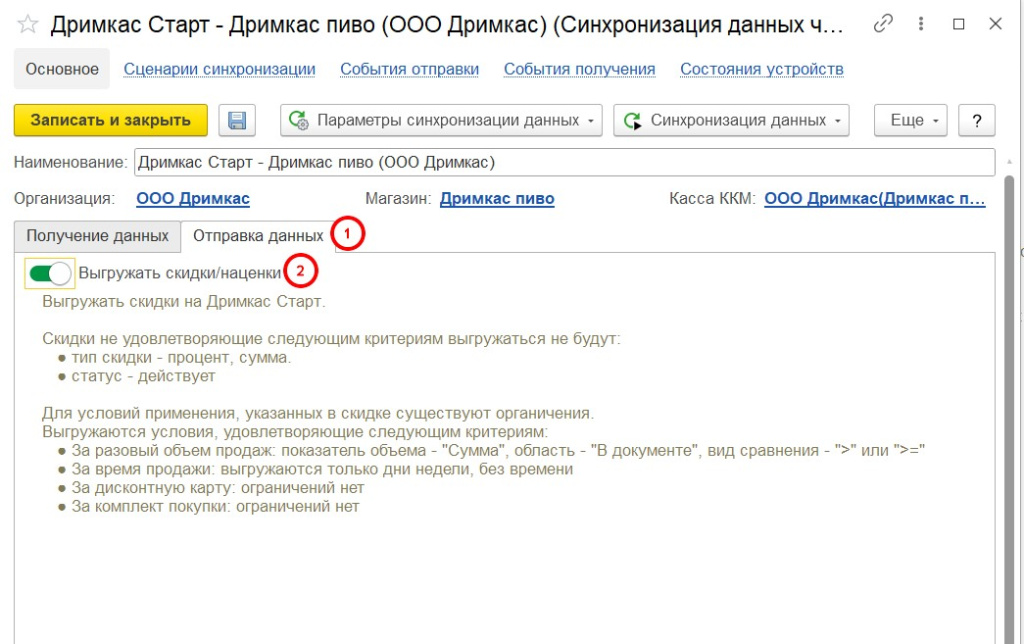Open the Еще dropdown menu
Screen dimensions: 1024x644
[x=910, y=120]
